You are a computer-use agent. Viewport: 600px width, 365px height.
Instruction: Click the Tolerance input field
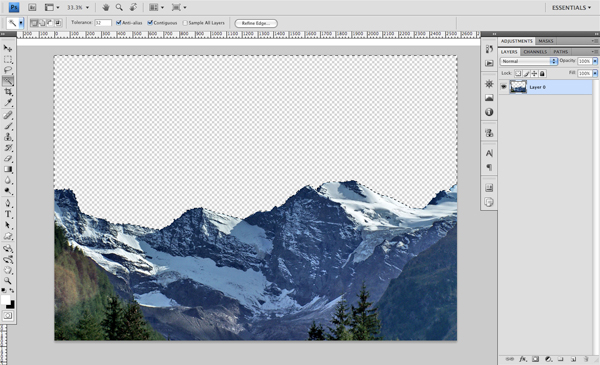103,23
